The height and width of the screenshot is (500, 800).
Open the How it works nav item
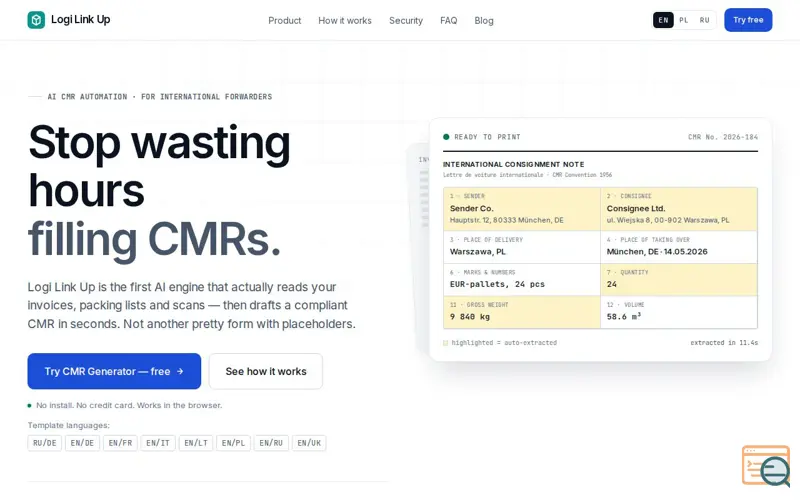tap(345, 20)
